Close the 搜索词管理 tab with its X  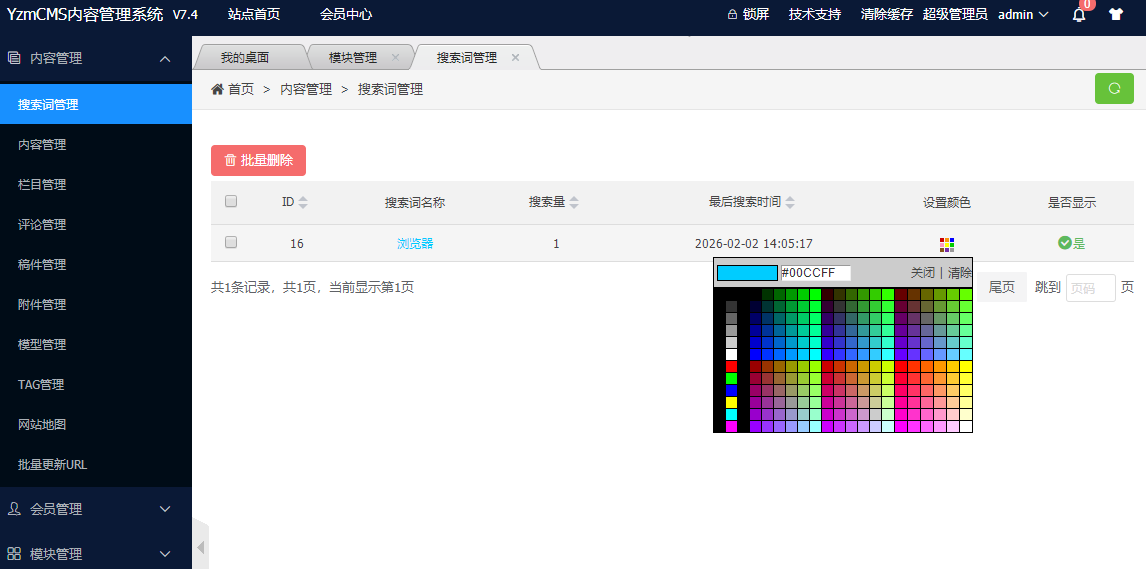click(x=515, y=57)
